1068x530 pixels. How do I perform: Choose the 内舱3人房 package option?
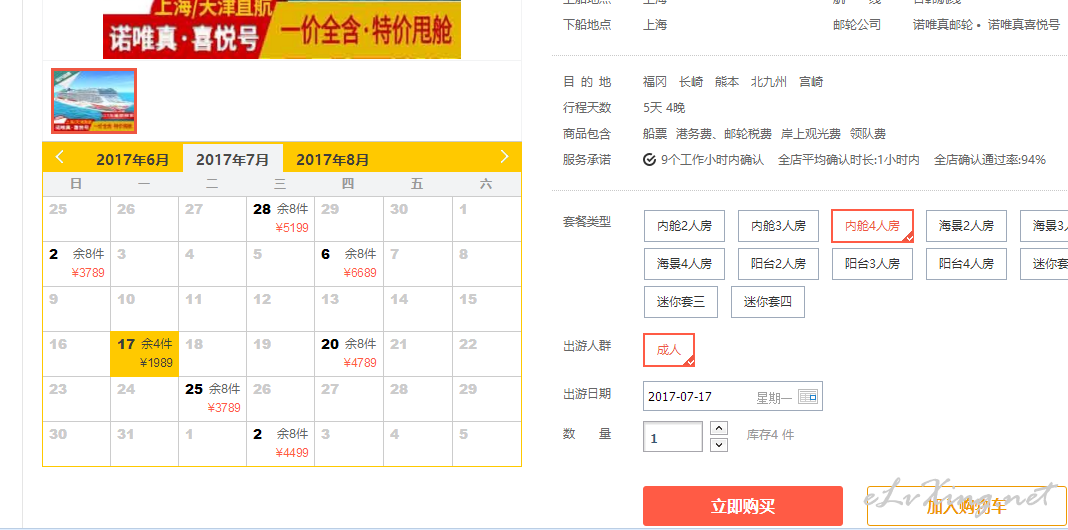tap(779, 226)
